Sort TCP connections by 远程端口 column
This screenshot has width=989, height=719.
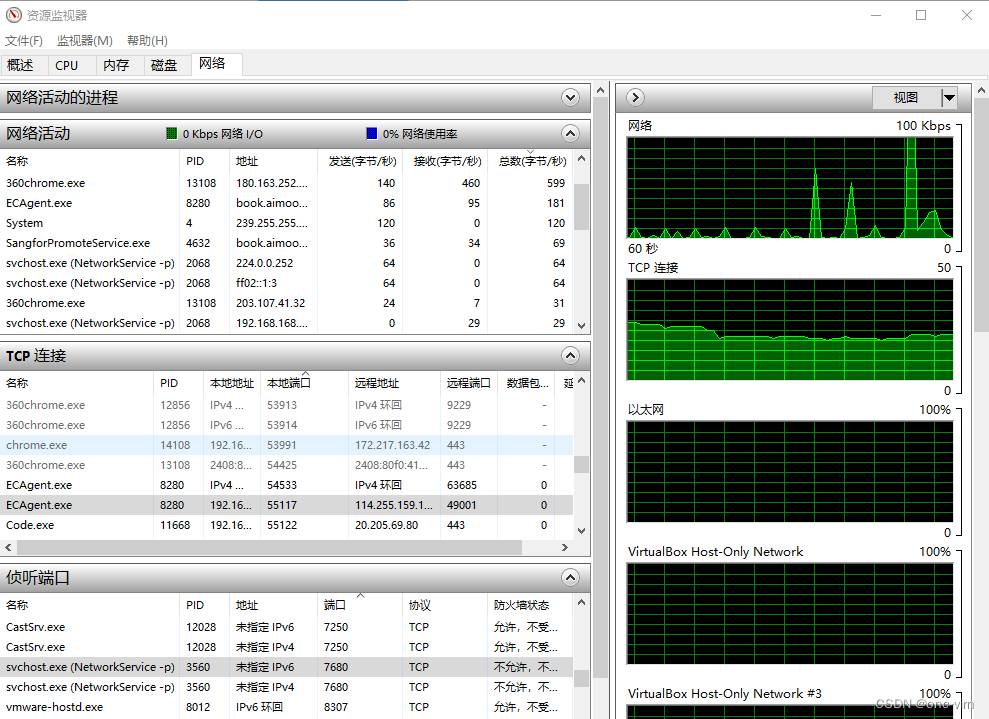point(469,383)
